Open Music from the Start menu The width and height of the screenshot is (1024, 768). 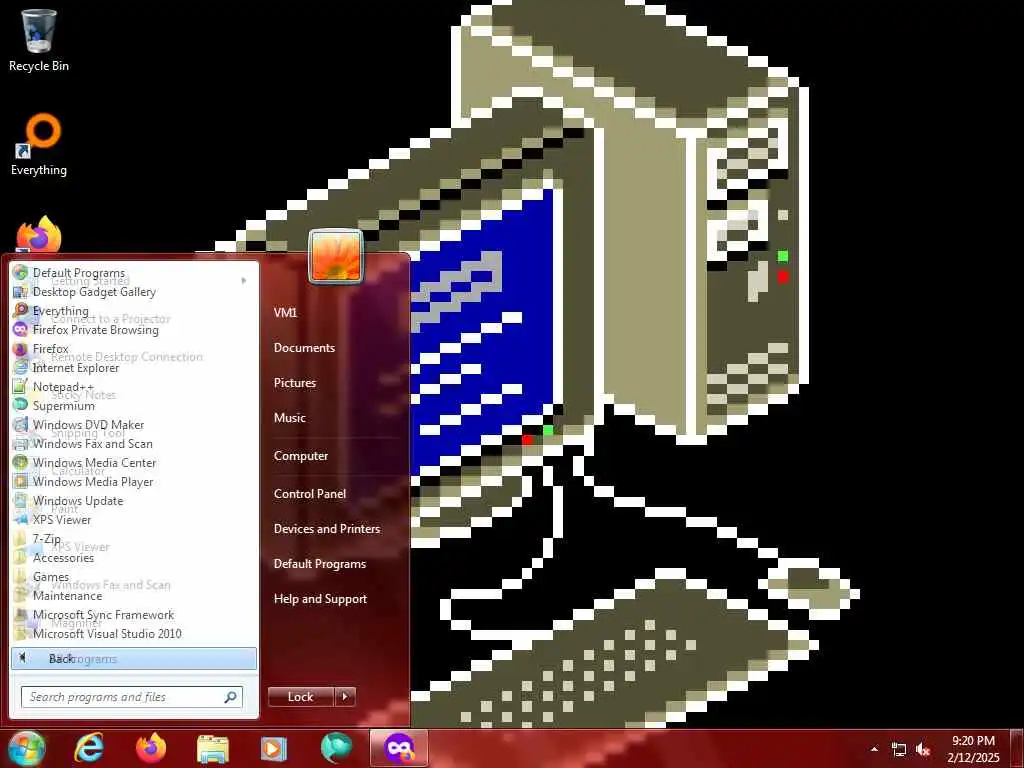pos(289,417)
